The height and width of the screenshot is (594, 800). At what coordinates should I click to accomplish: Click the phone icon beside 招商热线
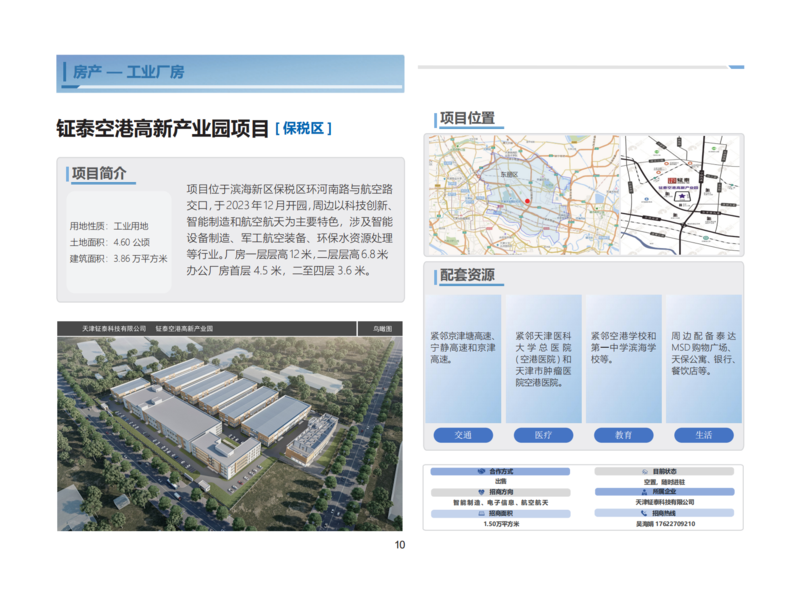[x=644, y=513]
